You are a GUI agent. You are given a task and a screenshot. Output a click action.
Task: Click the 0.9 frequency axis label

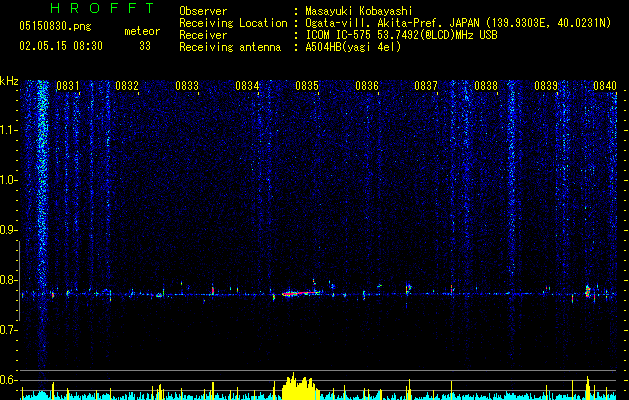tap(8, 230)
